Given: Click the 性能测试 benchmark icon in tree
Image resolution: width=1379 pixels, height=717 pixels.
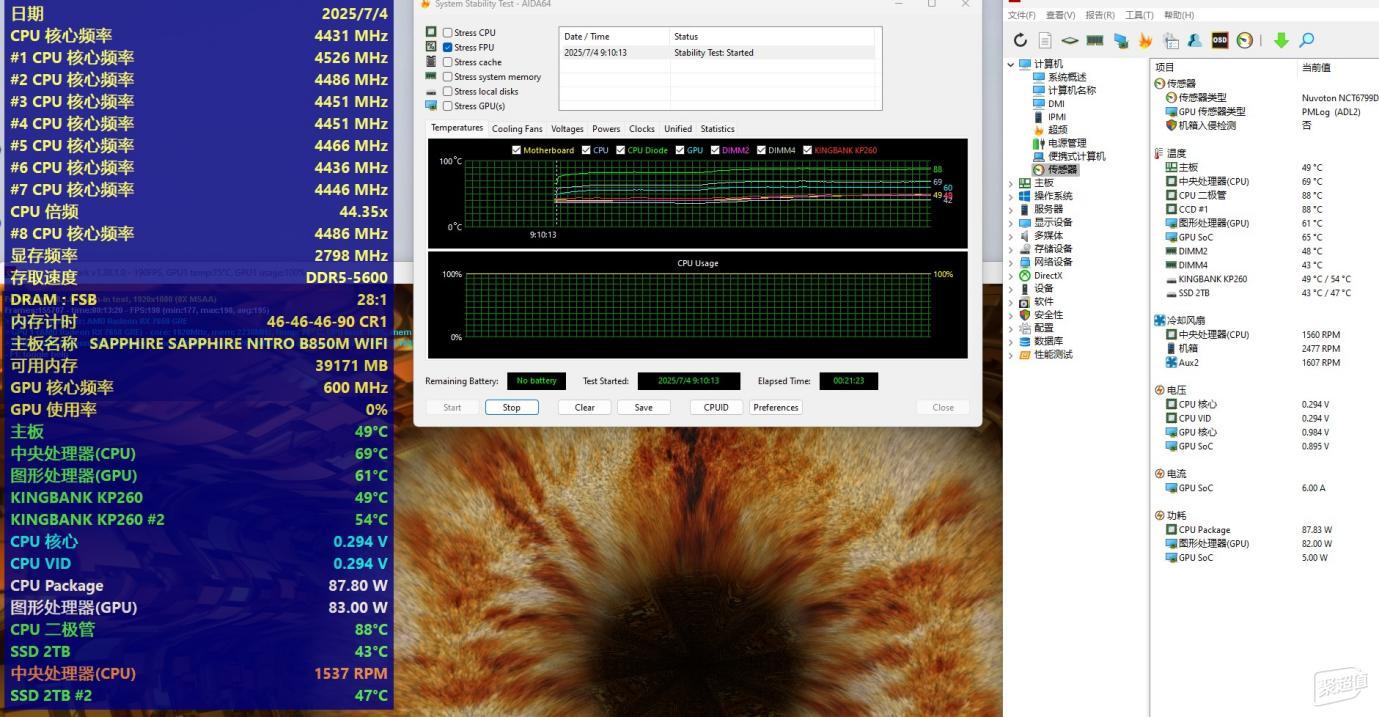Looking at the screenshot, I should coord(1025,355).
